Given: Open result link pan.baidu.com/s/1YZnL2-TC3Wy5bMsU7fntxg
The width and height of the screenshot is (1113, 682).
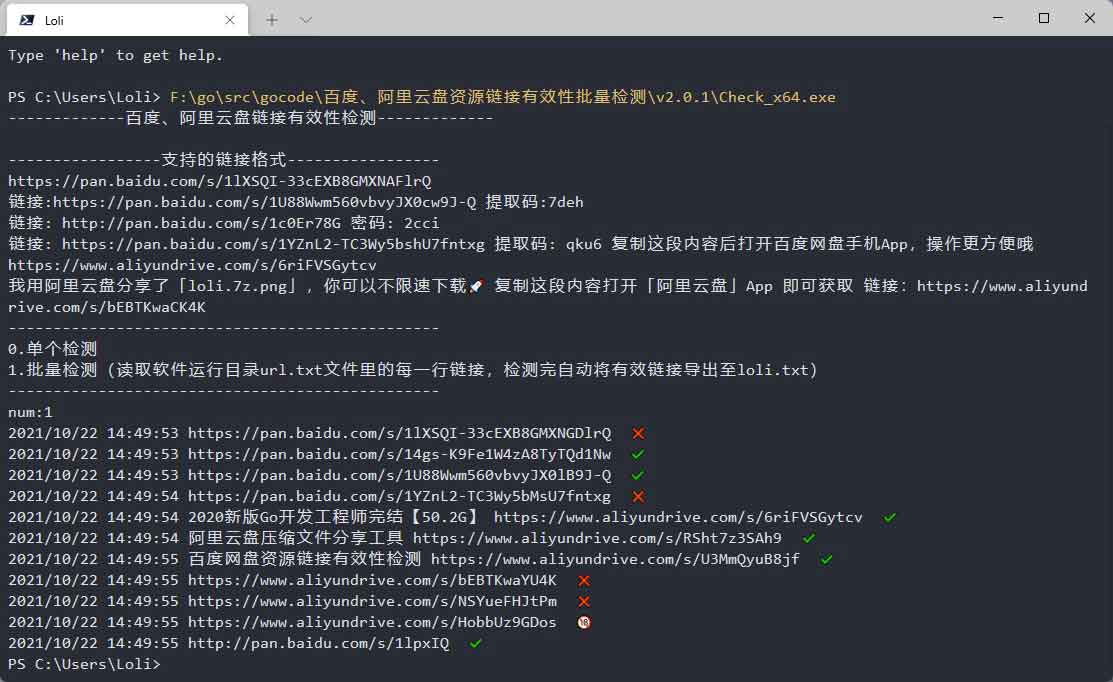Looking at the screenshot, I should tap(399, 496).
